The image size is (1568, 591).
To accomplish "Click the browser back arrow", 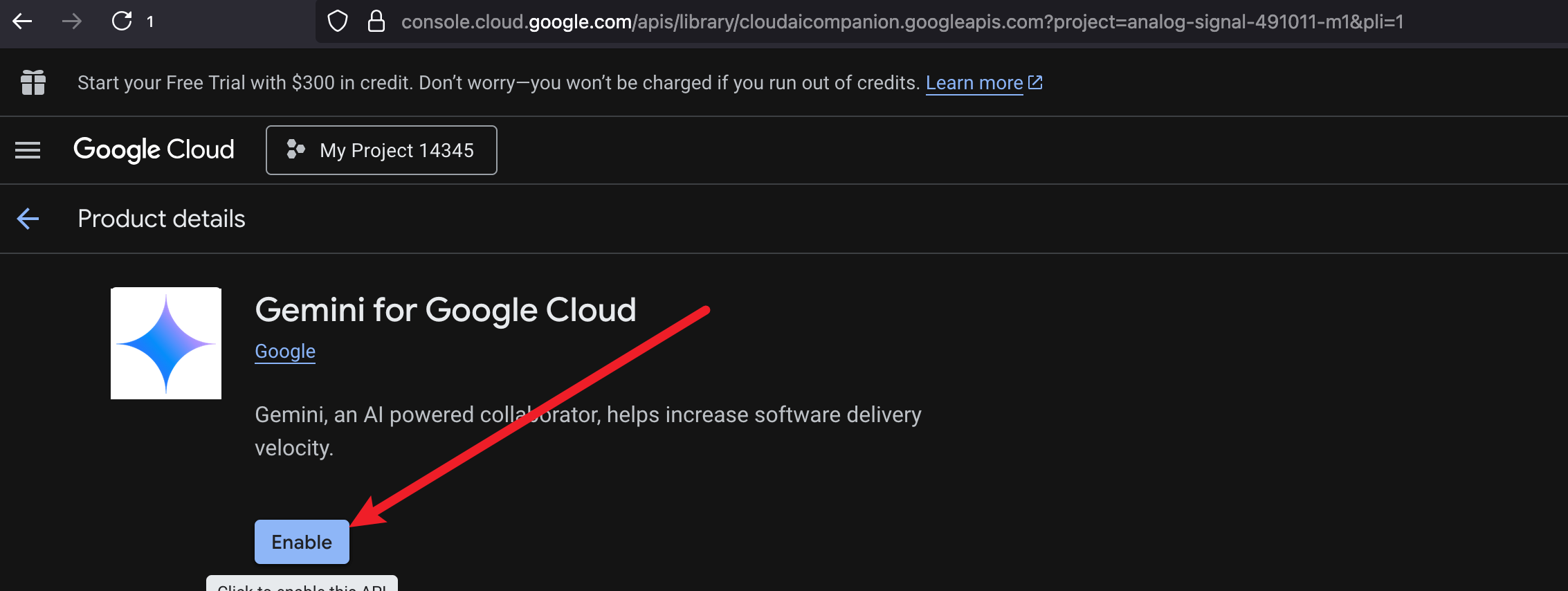I will [23, 21].
